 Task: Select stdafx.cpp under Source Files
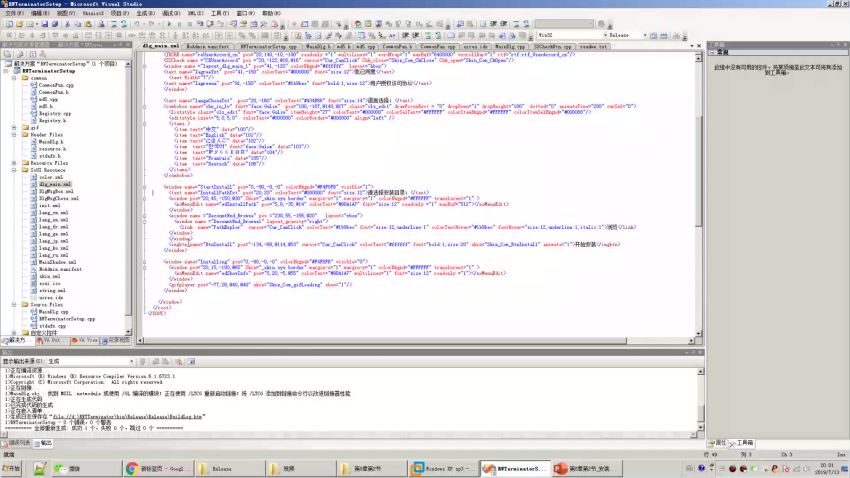52,326
